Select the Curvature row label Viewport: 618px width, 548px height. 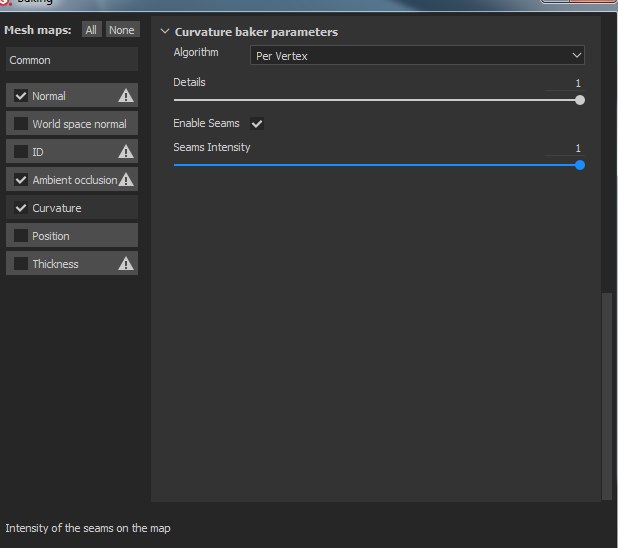pyautogui.click(x=57, y=208)
